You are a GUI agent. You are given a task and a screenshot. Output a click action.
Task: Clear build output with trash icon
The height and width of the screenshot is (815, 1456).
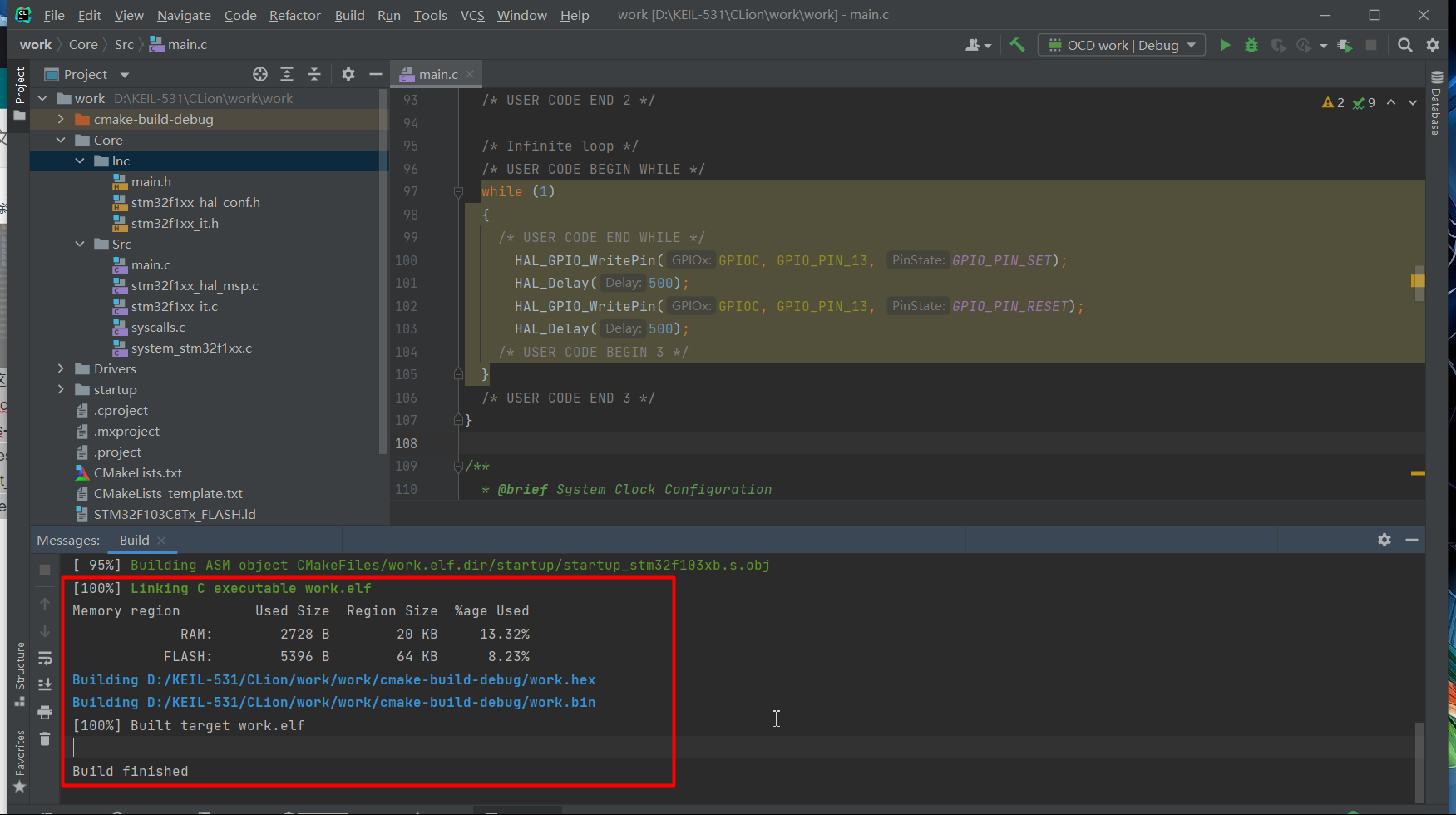(x=45, y=738)
